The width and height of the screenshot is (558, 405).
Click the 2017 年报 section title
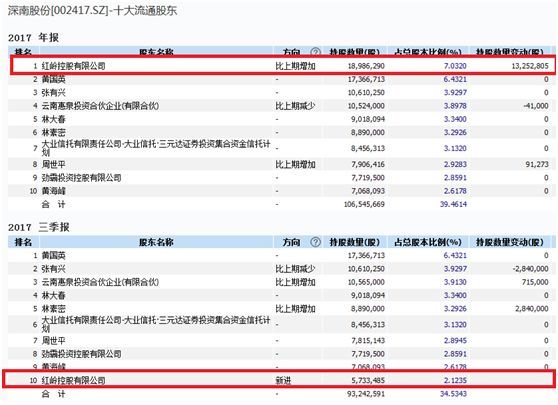point(33,37)
